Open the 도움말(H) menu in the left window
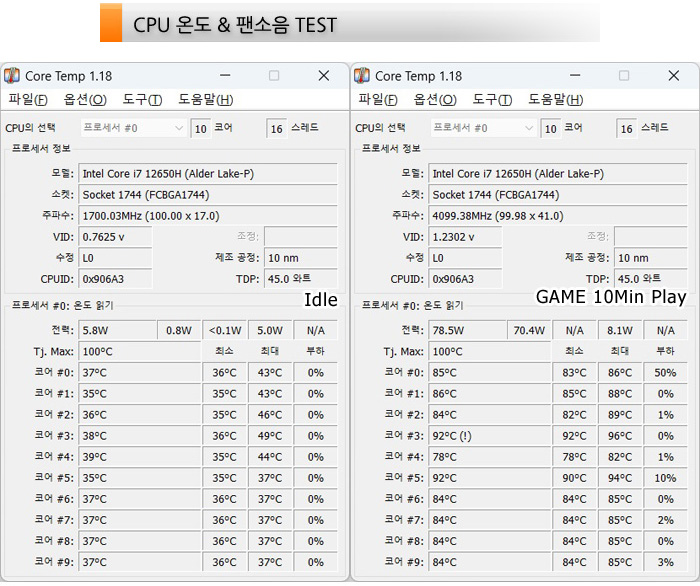The width and height of the screenshot is (700, 586). [205, 99]
